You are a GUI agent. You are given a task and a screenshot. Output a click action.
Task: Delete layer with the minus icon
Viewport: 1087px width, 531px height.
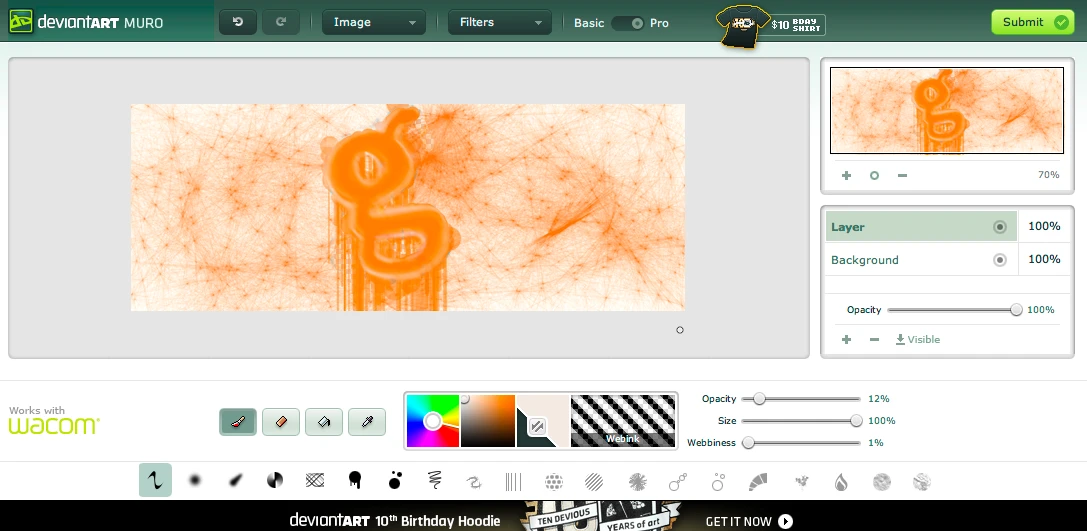click(x=874, y=340)
